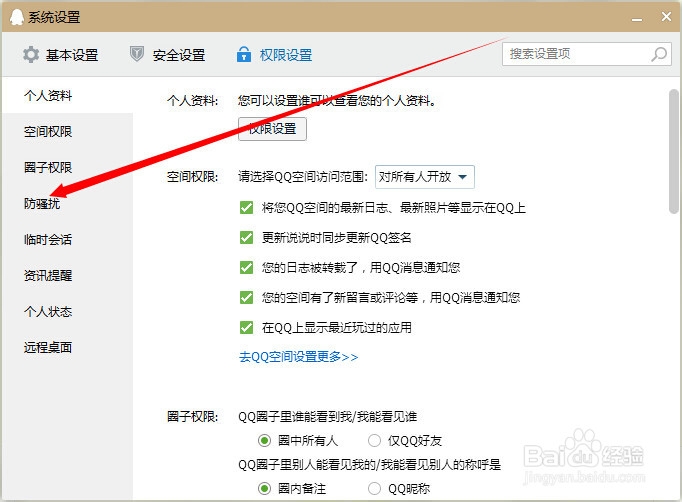
Task: Click the 权限设置 button under 个人资料
Action: pyautogui.click(x=272, y=129)
